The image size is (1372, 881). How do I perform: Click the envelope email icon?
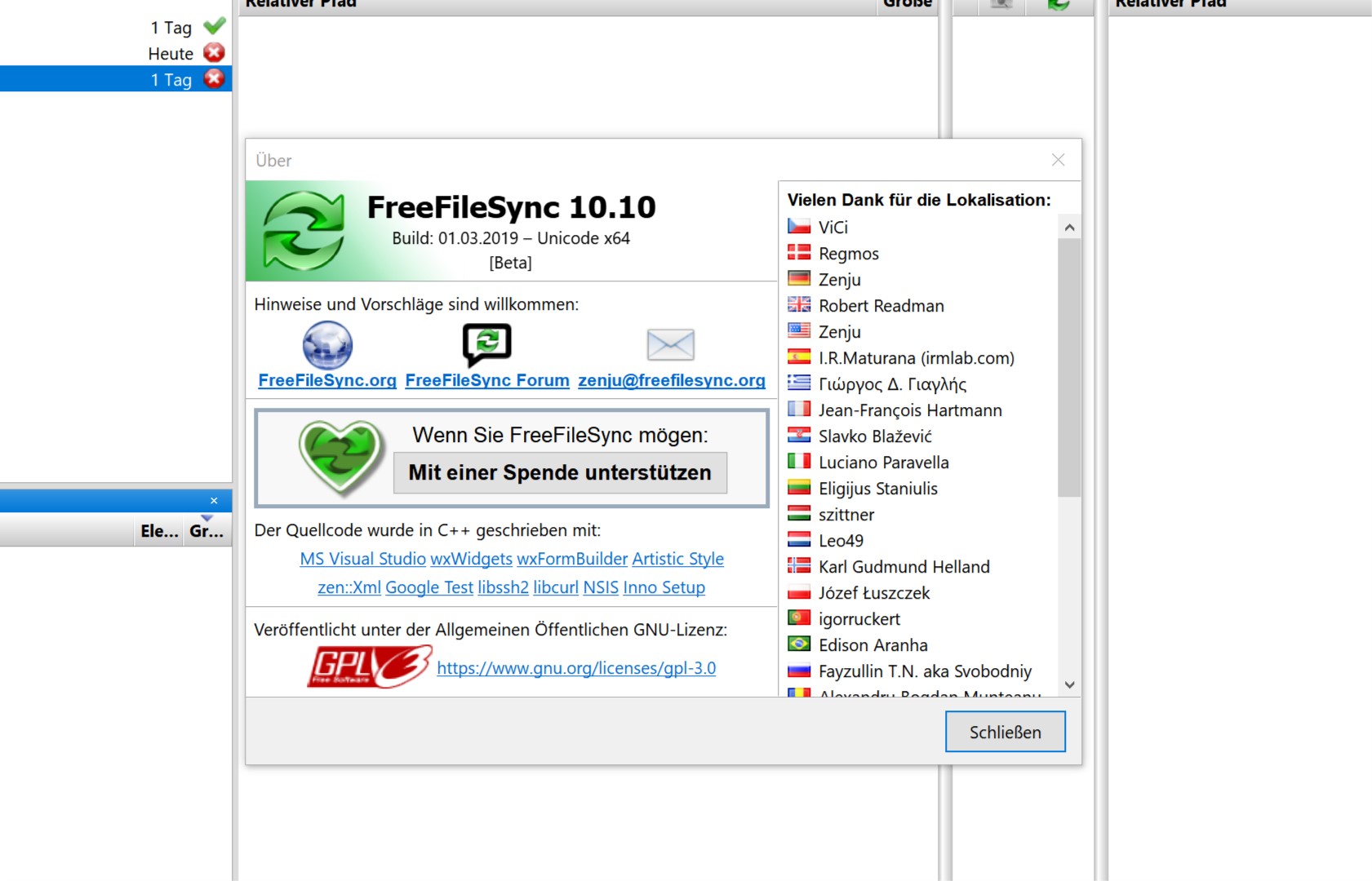(x=671, y=345)
